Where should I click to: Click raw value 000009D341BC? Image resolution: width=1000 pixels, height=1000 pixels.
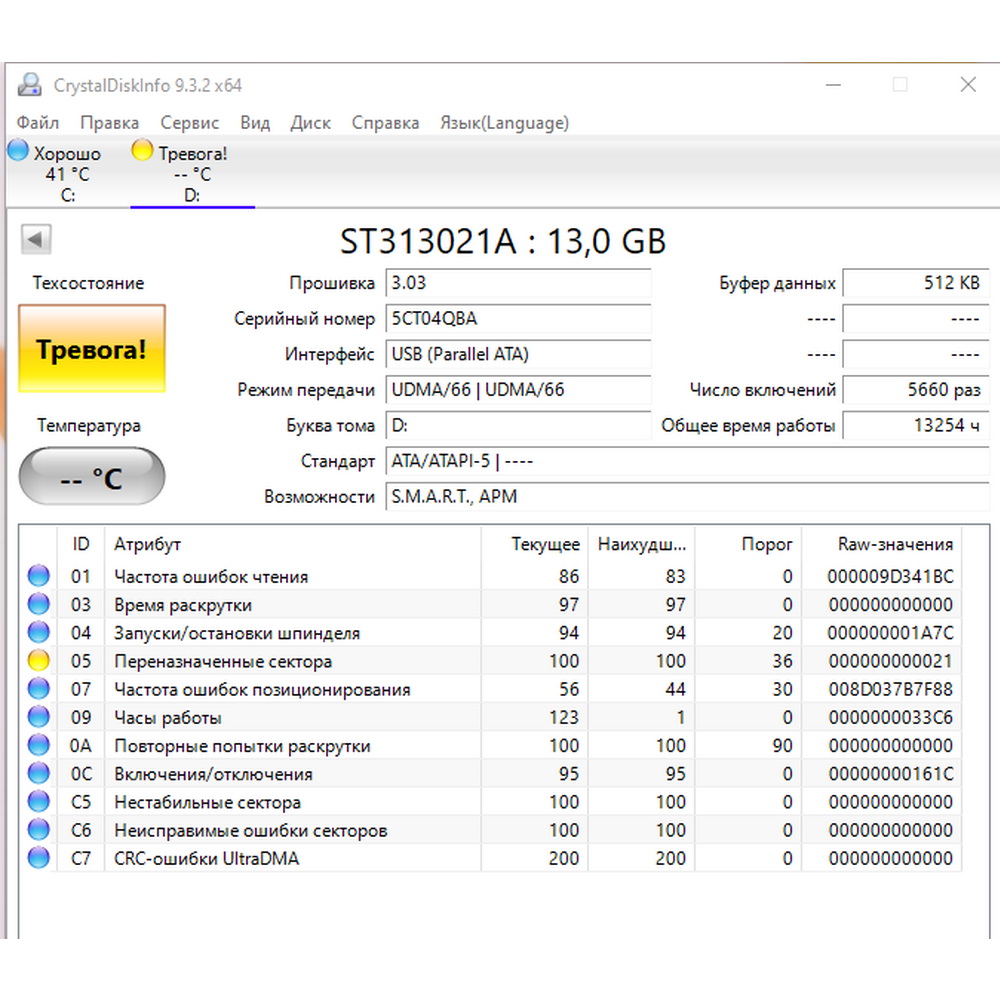tap(890, 576)
